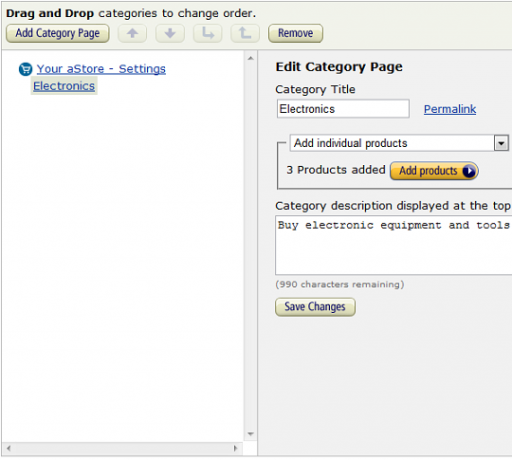Remove the selected category

click(295, 33)
